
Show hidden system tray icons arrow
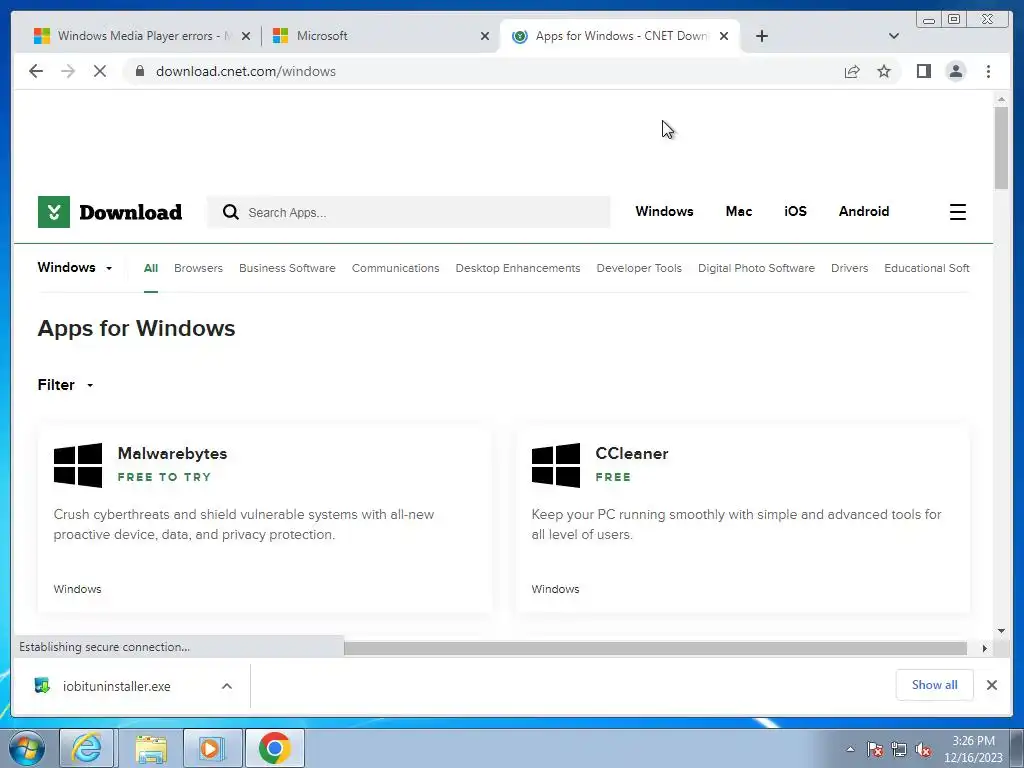click(x=850, y=750)
